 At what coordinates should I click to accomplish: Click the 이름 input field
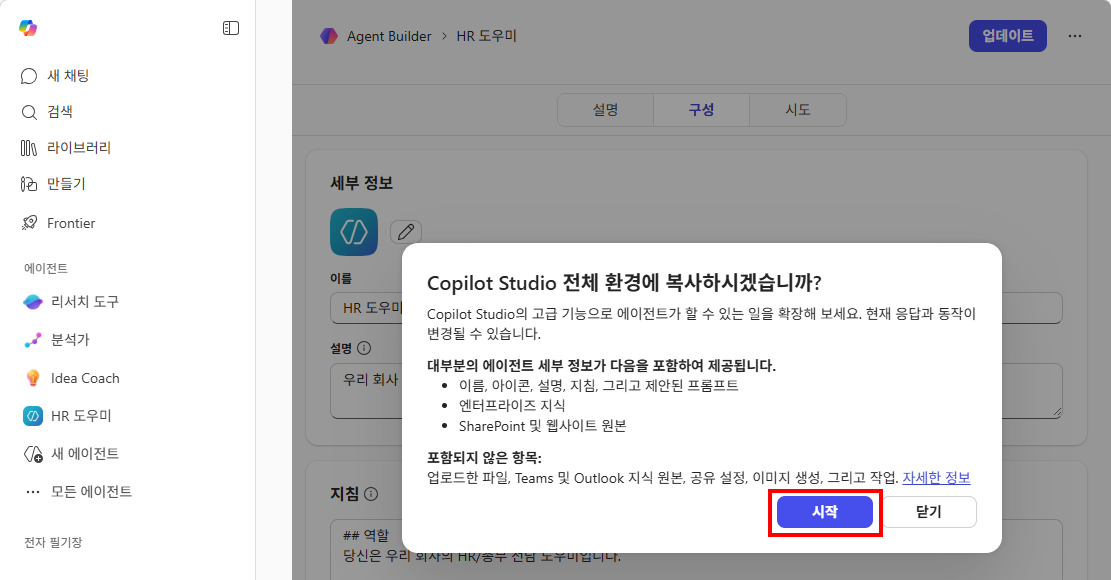pyautogui.click(x=697, y=308)
